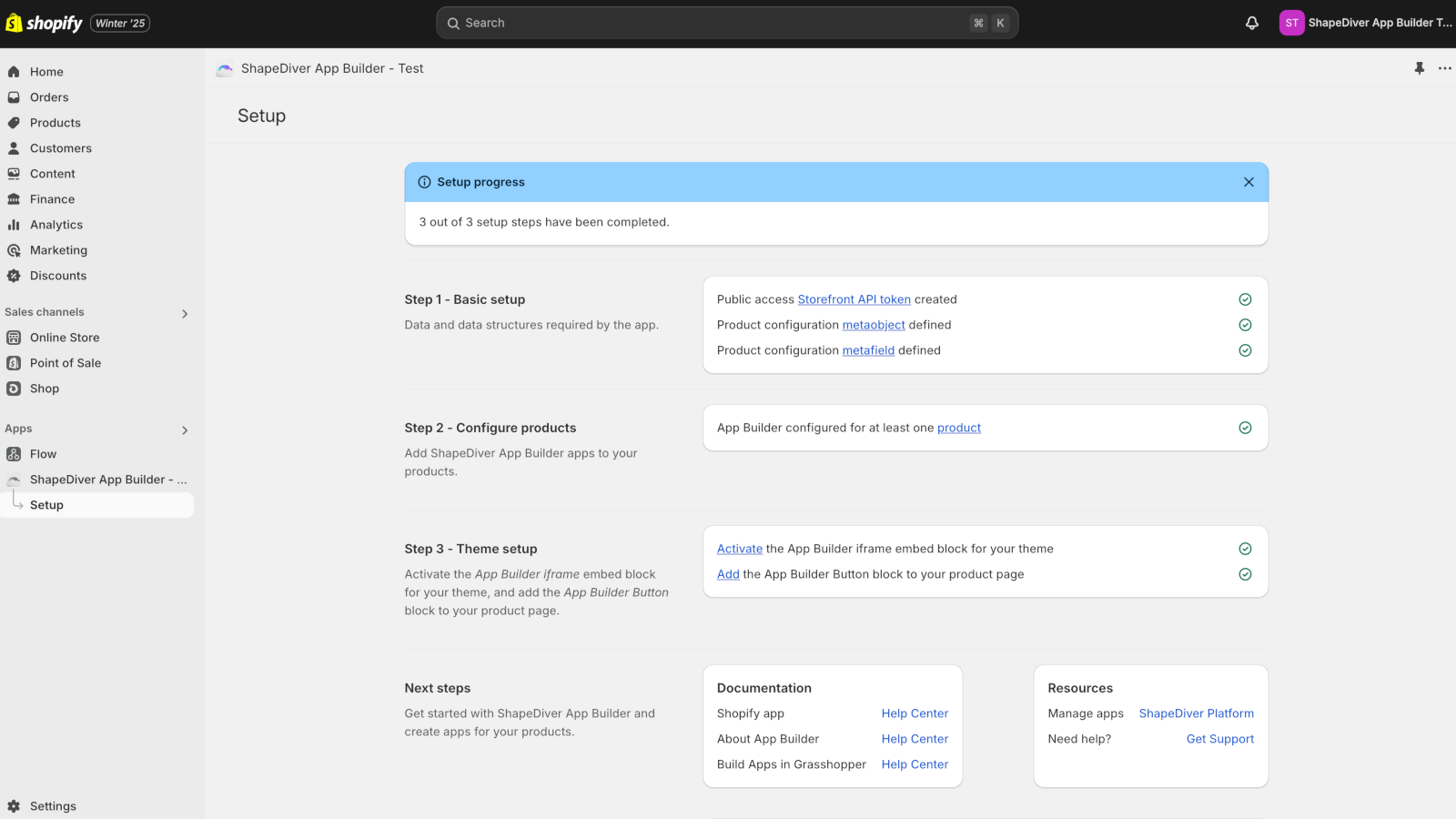Open Help Center for Build Apps in Grasshopper

point(915,764)
